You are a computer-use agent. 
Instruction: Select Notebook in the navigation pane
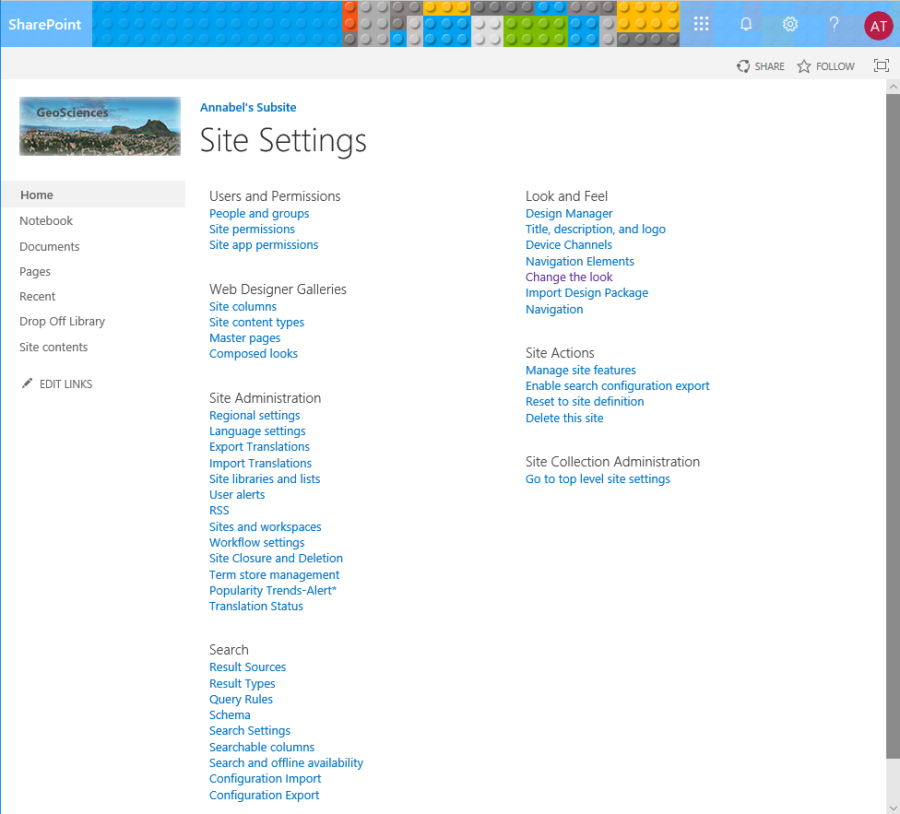pos(45,220)
